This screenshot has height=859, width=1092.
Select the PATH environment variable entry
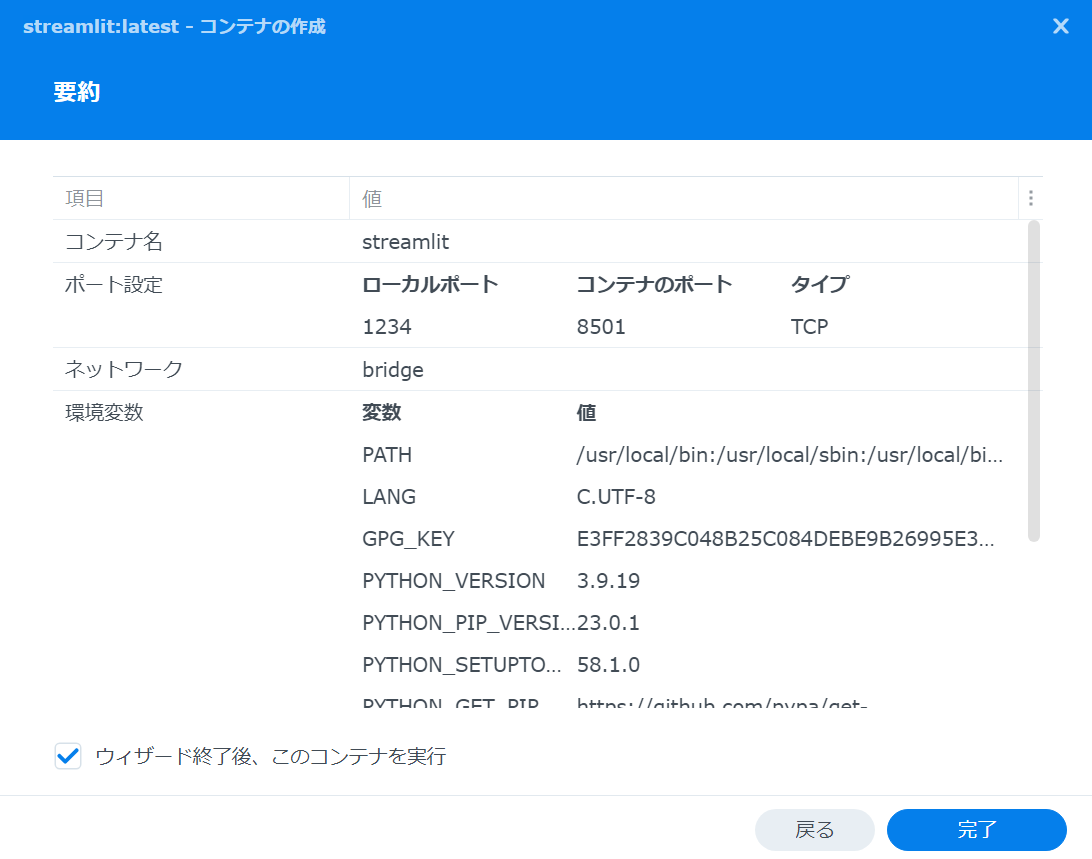pyautogui.click(x=387, y=454)
